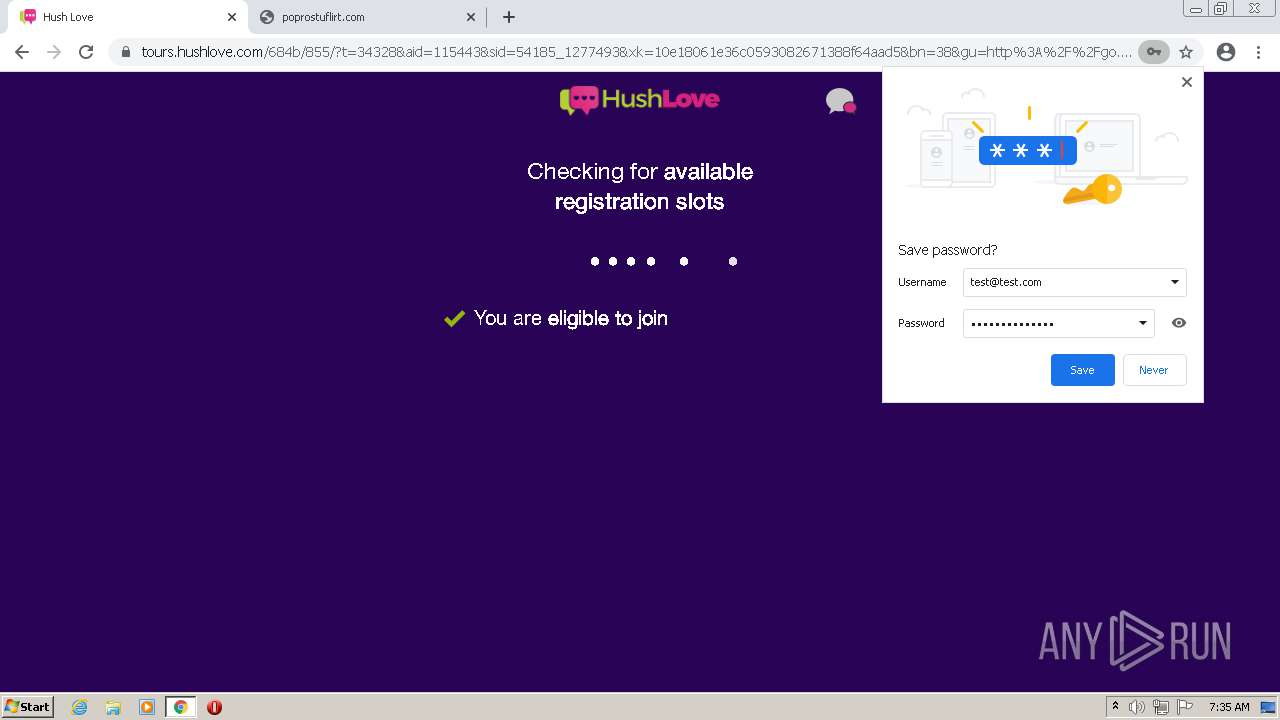1280x720 pixels.
Task: Bookmark this page with the star icon
Action: coord(1186,52)
